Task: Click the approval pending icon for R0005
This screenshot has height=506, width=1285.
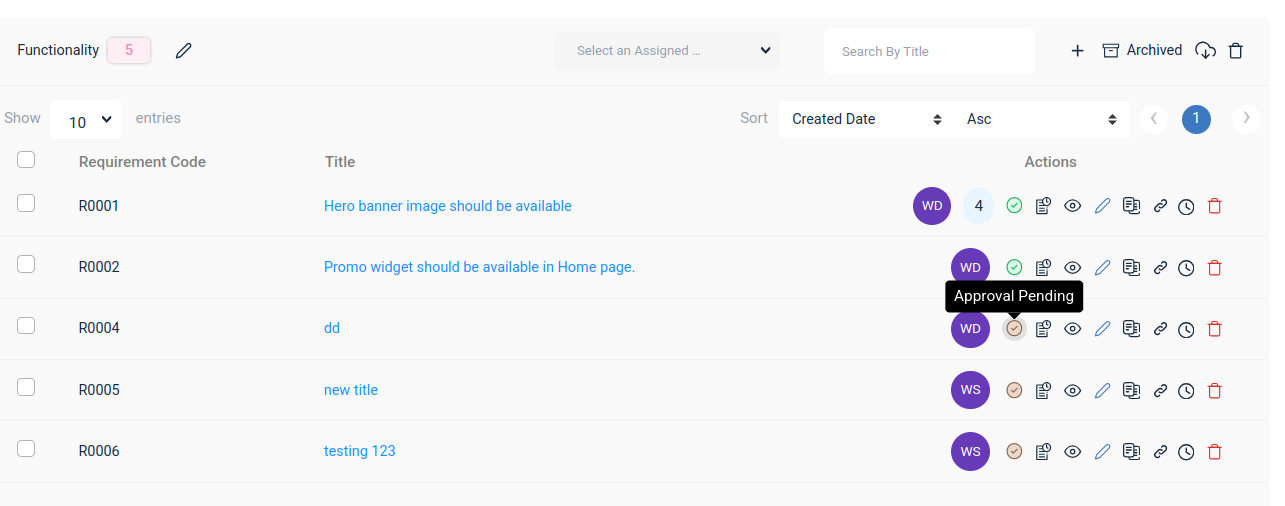Action: point(1014,390)
